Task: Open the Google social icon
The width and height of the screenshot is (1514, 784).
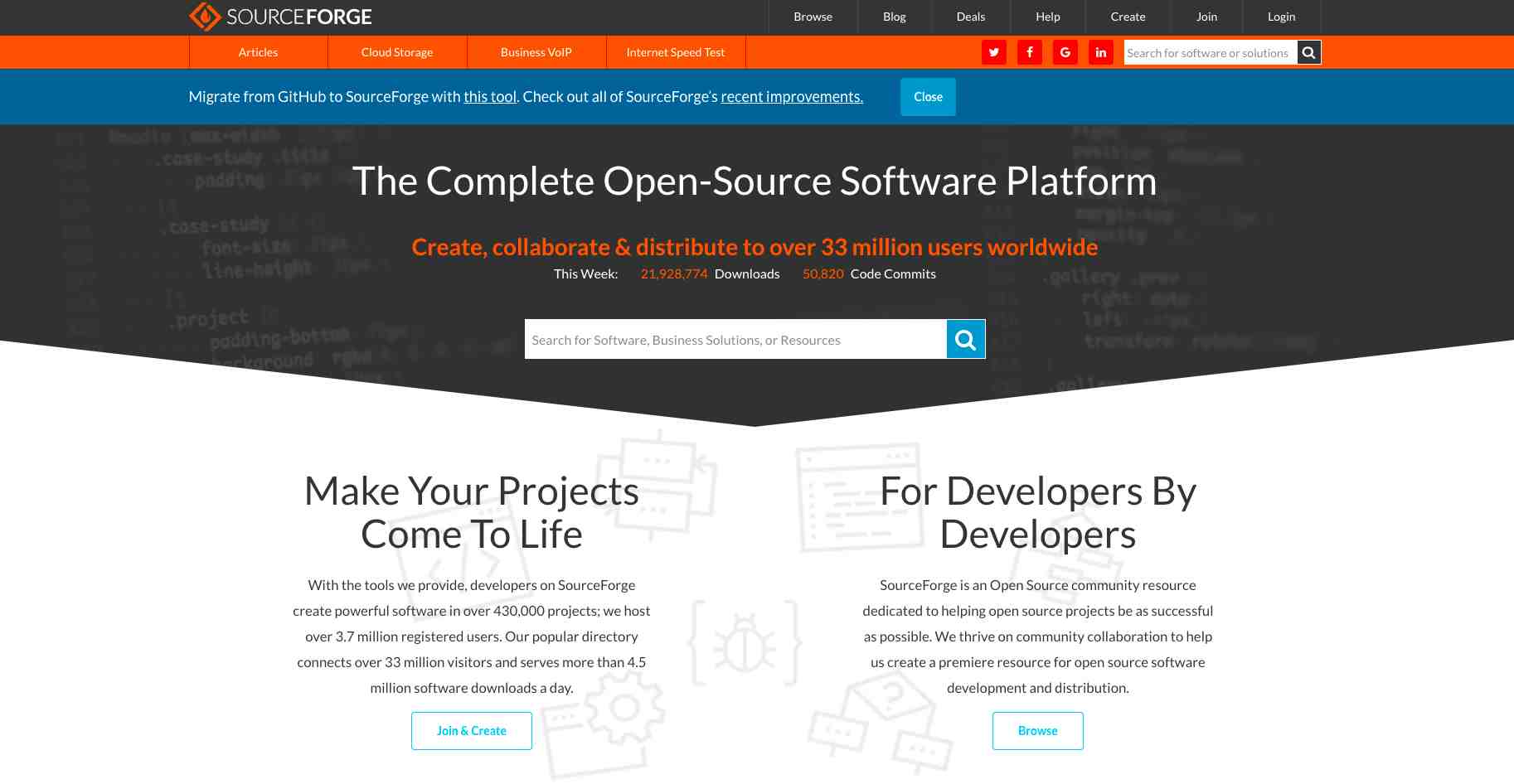Action: [x=1065, y=52]
